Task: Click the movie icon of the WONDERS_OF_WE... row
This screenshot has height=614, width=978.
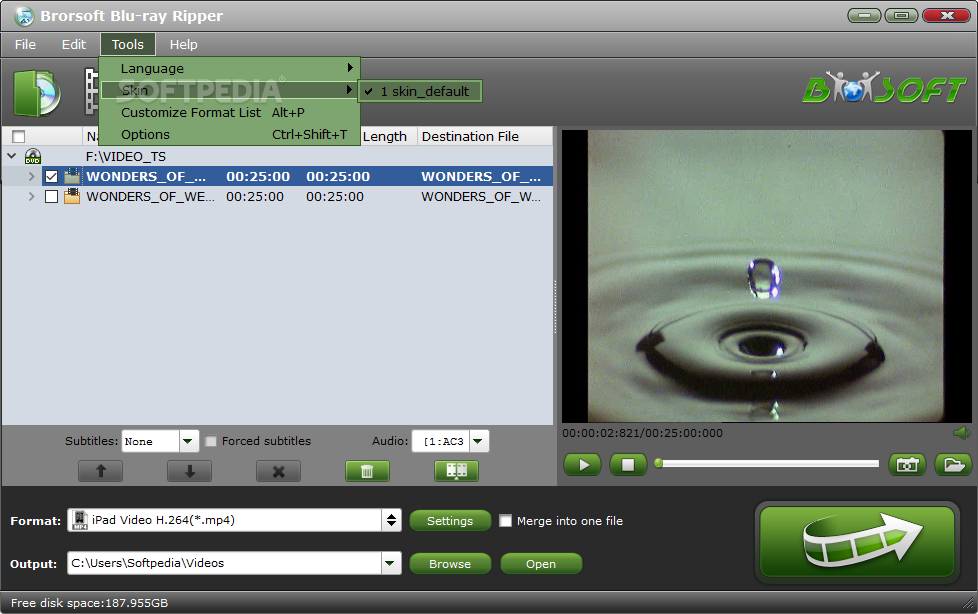Action: click(72, 197)
